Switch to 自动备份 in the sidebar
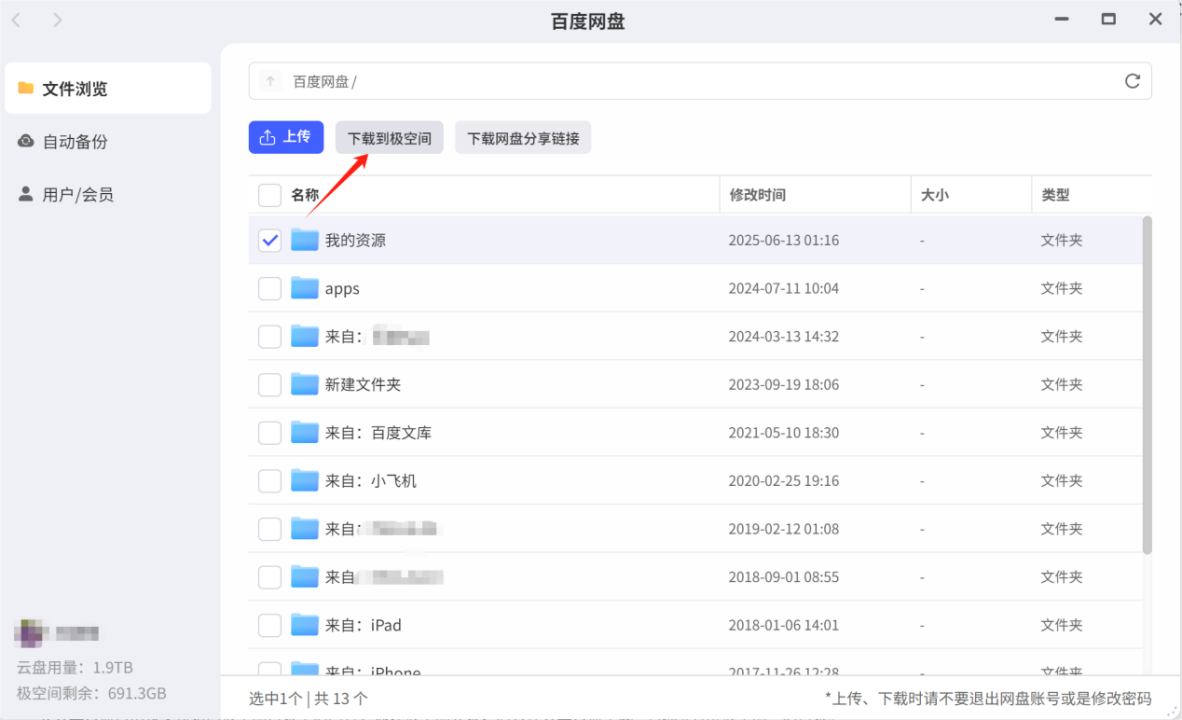The width and height of the screenshot is (1182, 720). [108, 141]
